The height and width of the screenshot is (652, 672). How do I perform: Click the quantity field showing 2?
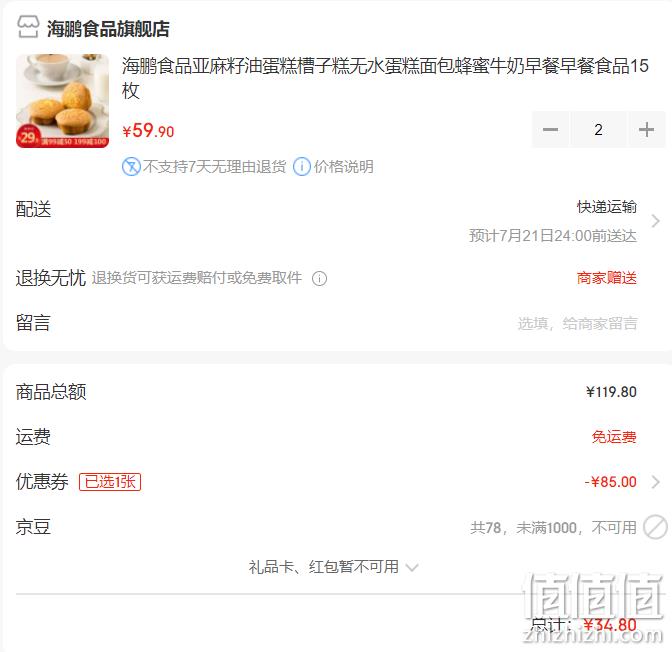[x=598, y=129]
